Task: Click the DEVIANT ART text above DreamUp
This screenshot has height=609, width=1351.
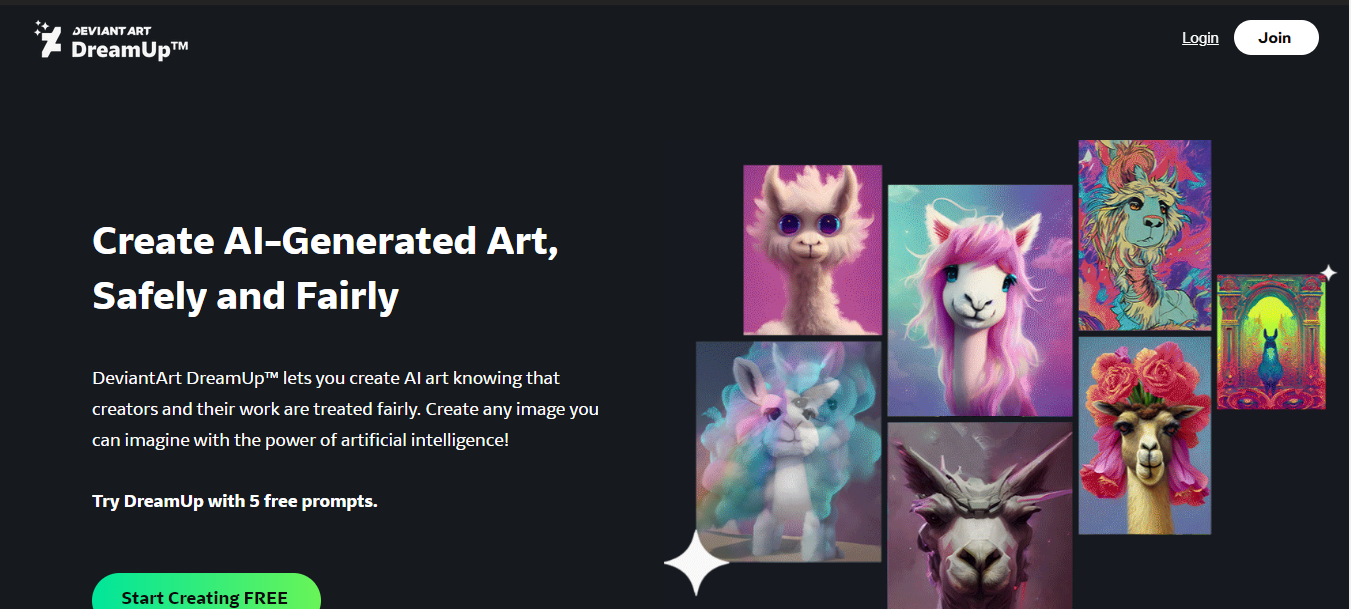Action: point(110,30)
